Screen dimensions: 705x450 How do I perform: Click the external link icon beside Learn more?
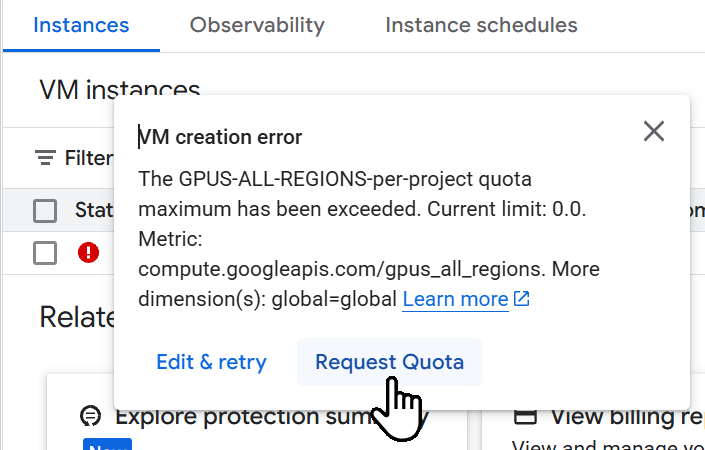click(x=521, y=299)
